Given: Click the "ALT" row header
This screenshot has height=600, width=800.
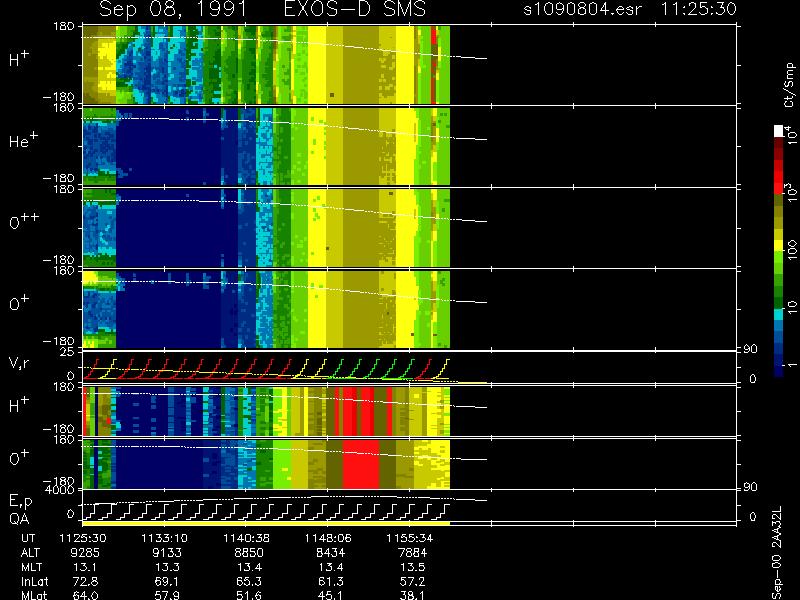Looking at the screenshot, I should pyautogui.click(x=30, y=553).
